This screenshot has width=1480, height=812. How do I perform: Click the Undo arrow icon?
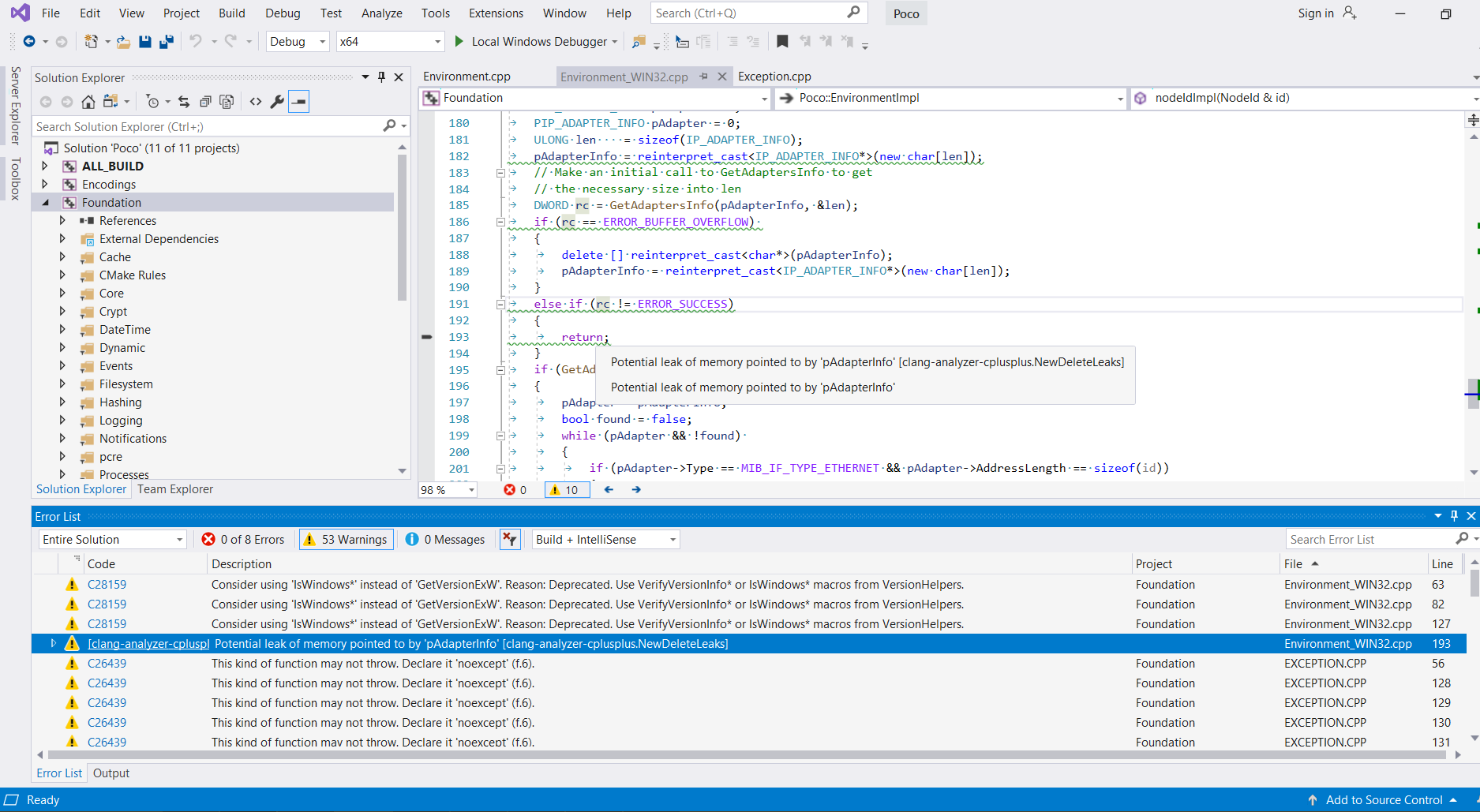click(x=196, y=41)
